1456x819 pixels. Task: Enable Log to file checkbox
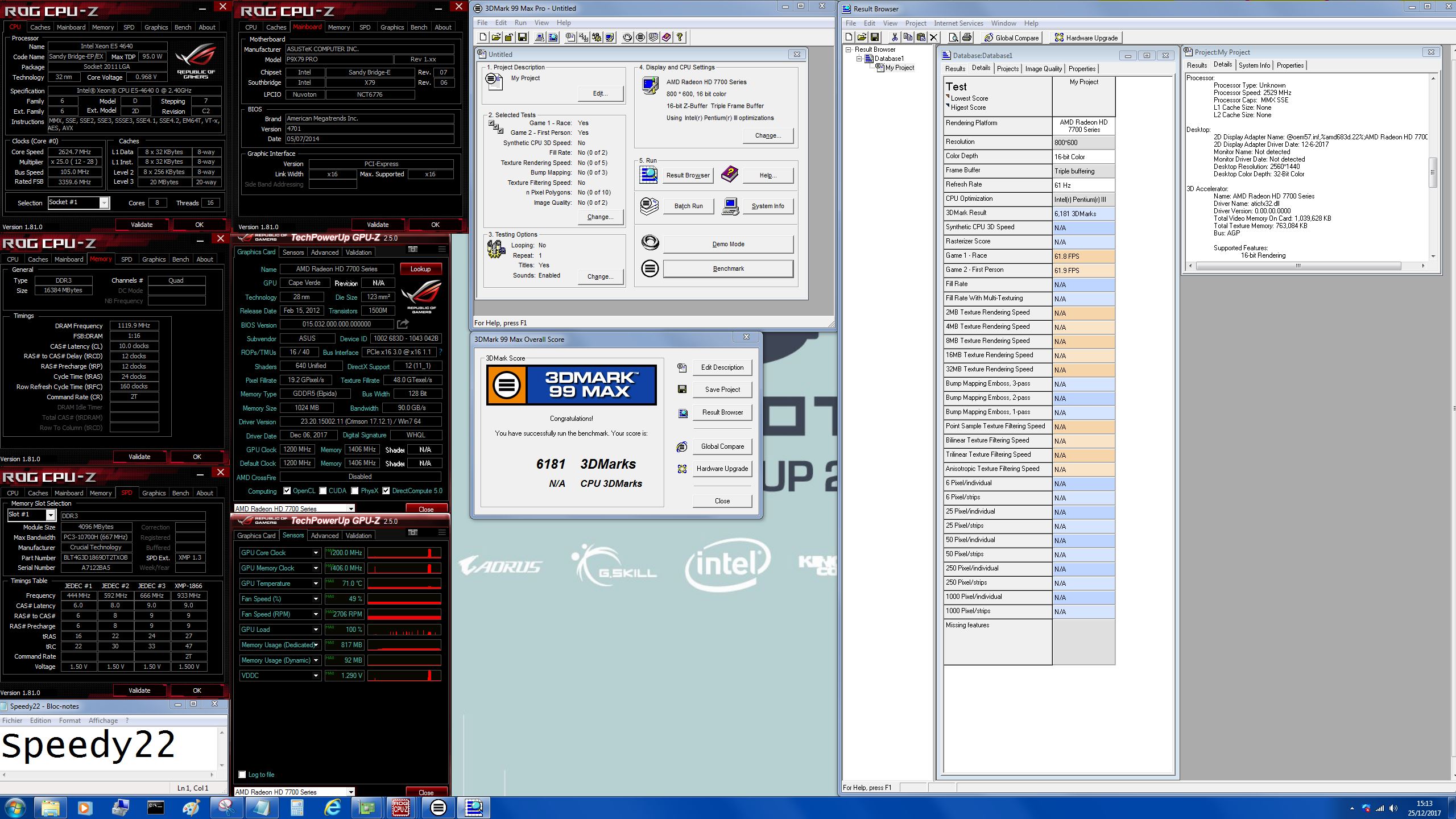[x=242, y=774]
